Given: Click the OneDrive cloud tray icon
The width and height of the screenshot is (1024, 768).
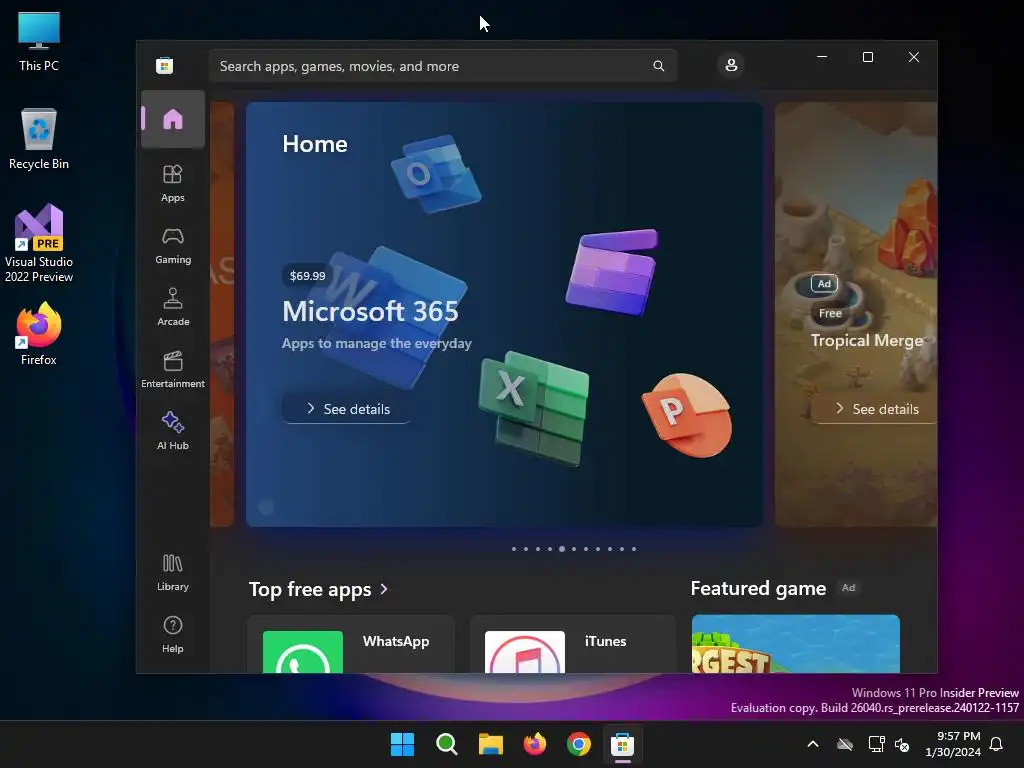Looking at the screenshot, I should point(845,744).
